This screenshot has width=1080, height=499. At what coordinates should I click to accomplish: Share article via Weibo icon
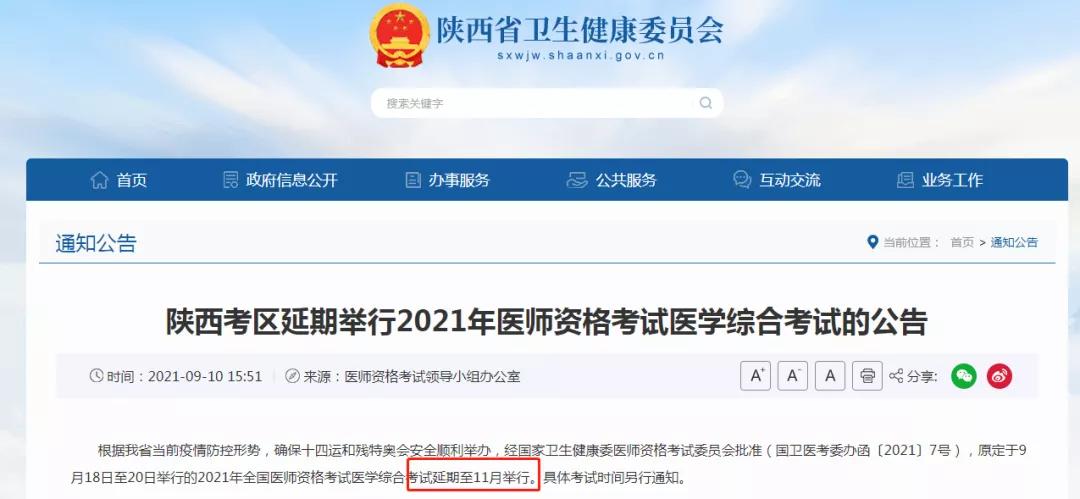click(x=999, y=376)
